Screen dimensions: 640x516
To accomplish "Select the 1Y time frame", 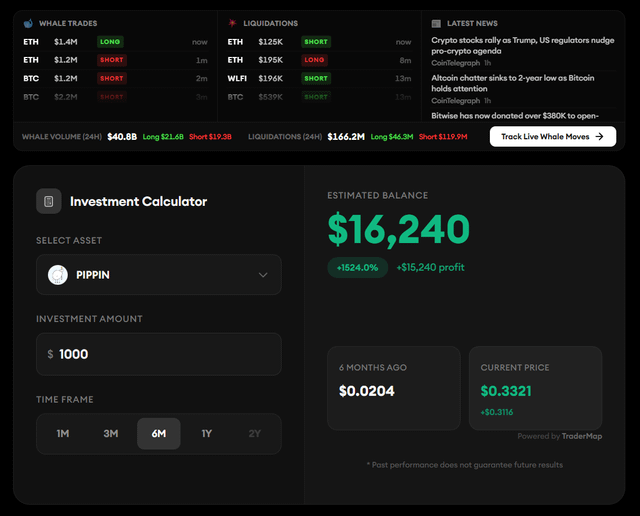I will pyautogui.click(x=207, y=434).
